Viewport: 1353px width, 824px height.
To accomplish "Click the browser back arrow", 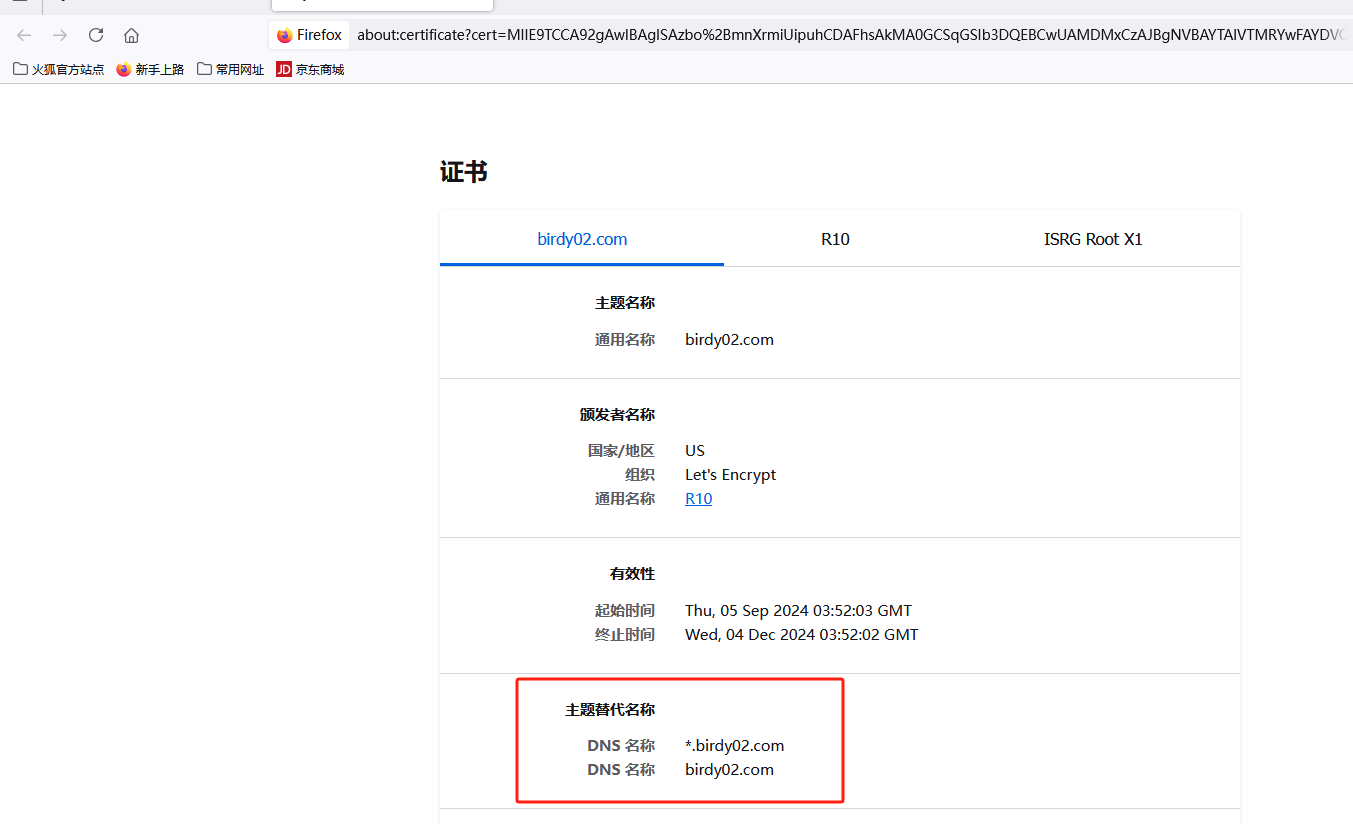I will [x=24, y=35].
